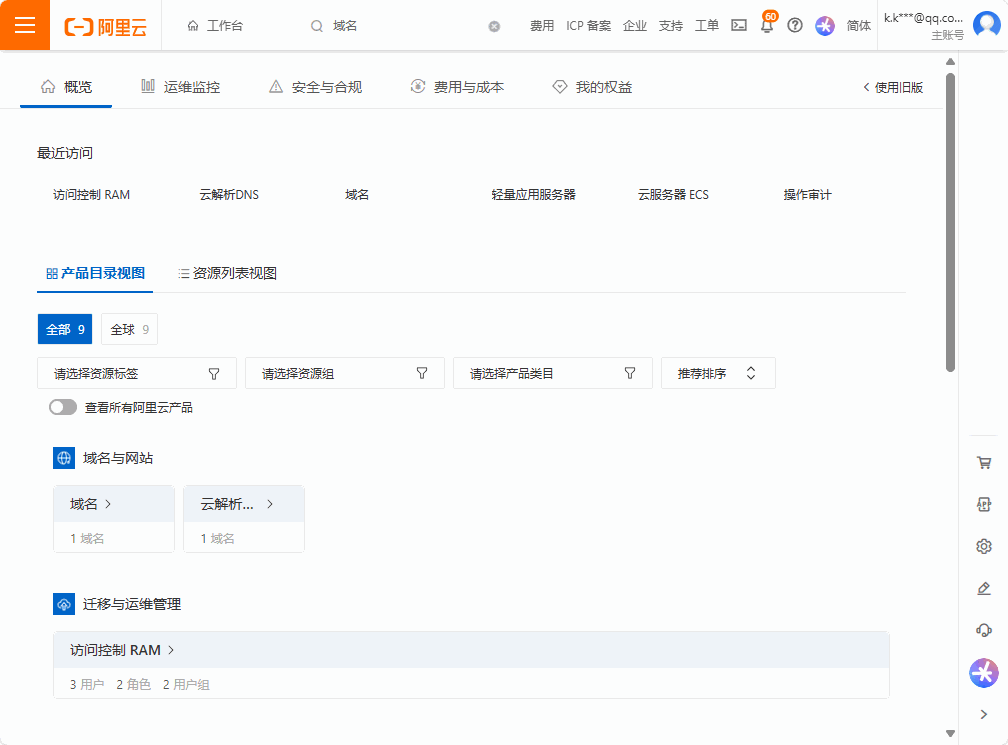Open the 推荐排序 sort dropdown
1008x745 pixels.
click(x=718, y=373)
